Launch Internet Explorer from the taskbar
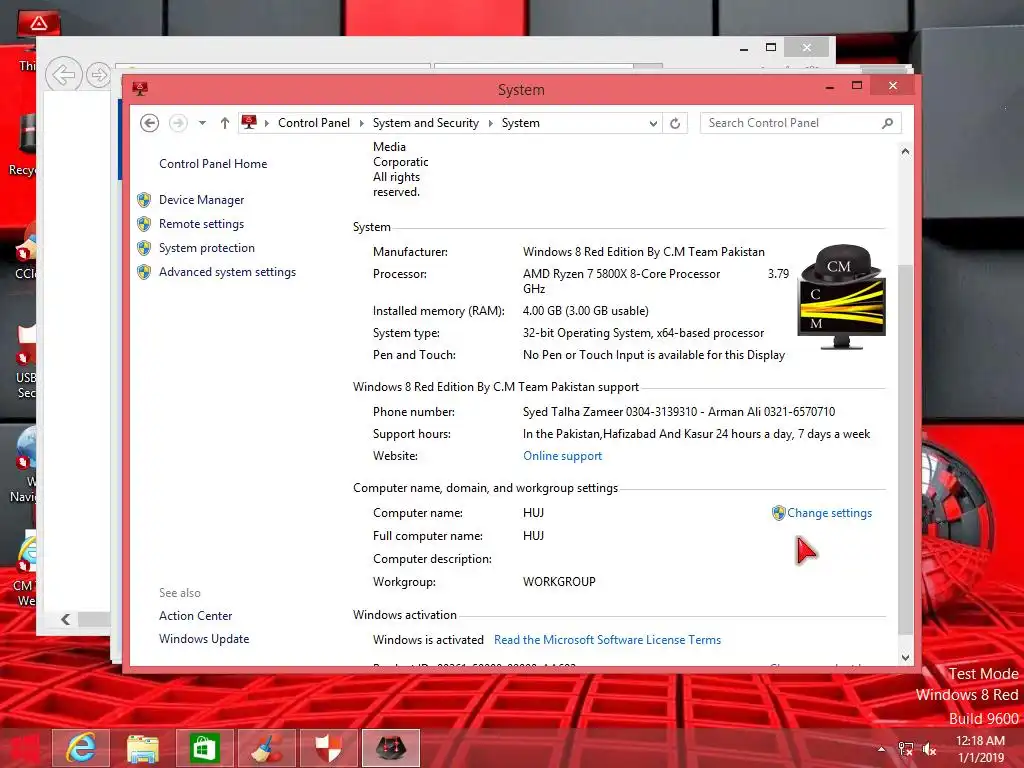Image resolution: width=1024 pixels, height=768 pixels. click(x=81, y=748)
